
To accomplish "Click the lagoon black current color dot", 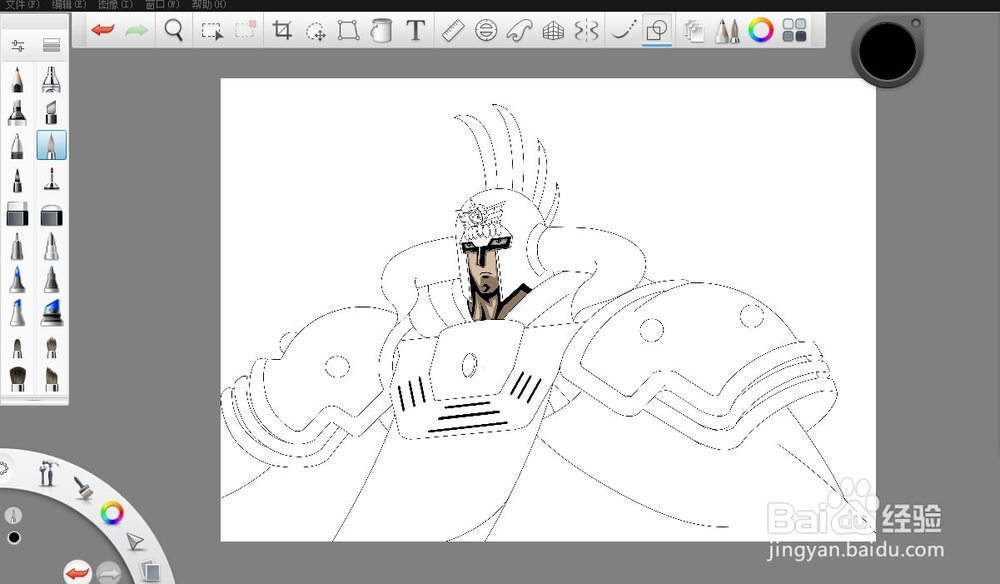I will point(13,538).
